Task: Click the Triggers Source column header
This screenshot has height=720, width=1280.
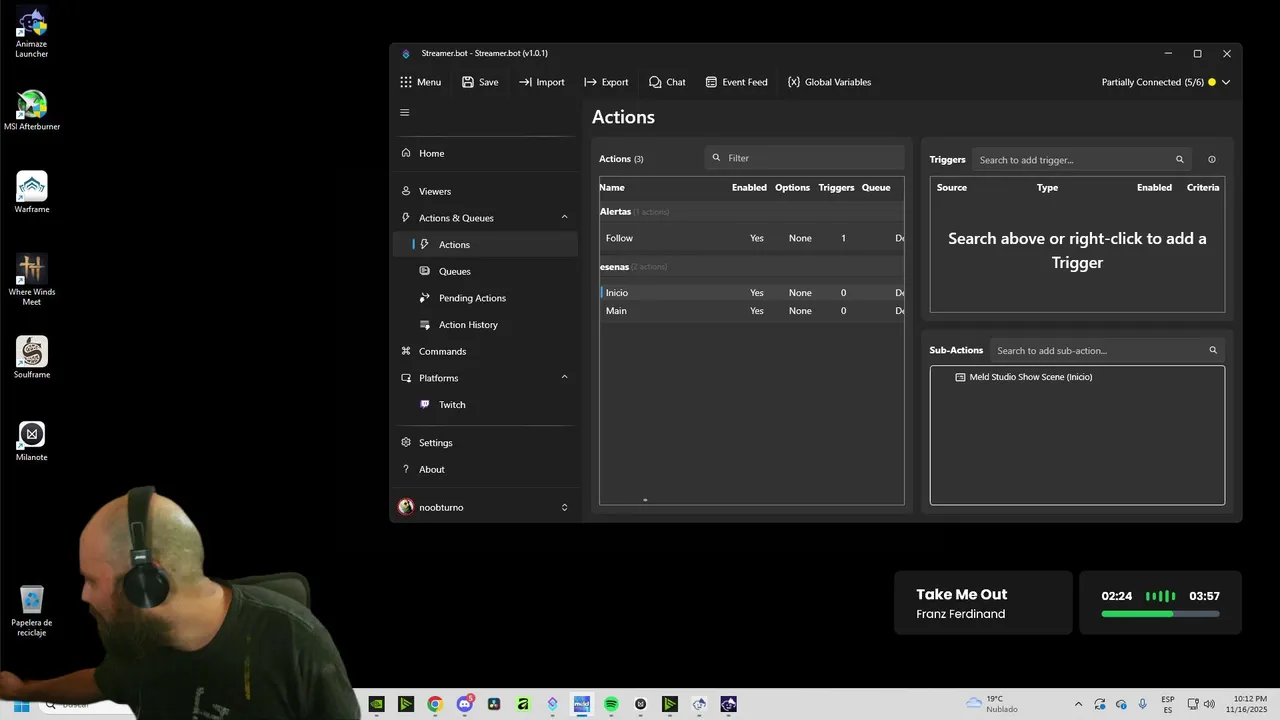Action: tap(951, 188)
